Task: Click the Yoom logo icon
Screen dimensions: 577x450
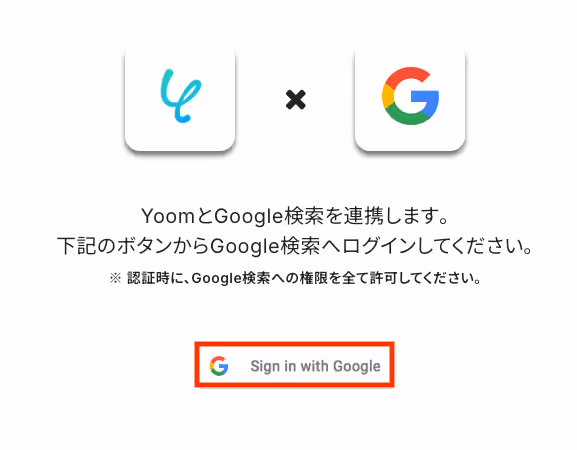Action: (180, 96)
